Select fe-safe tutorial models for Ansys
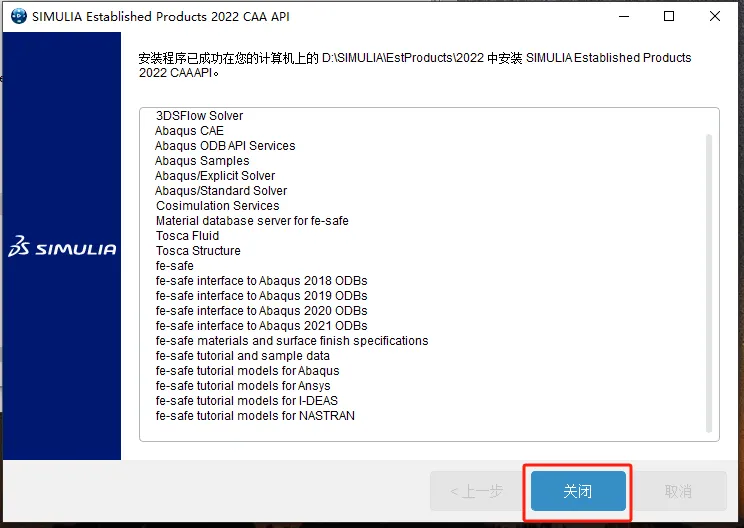The image size is (744, 528). (243, 386)
